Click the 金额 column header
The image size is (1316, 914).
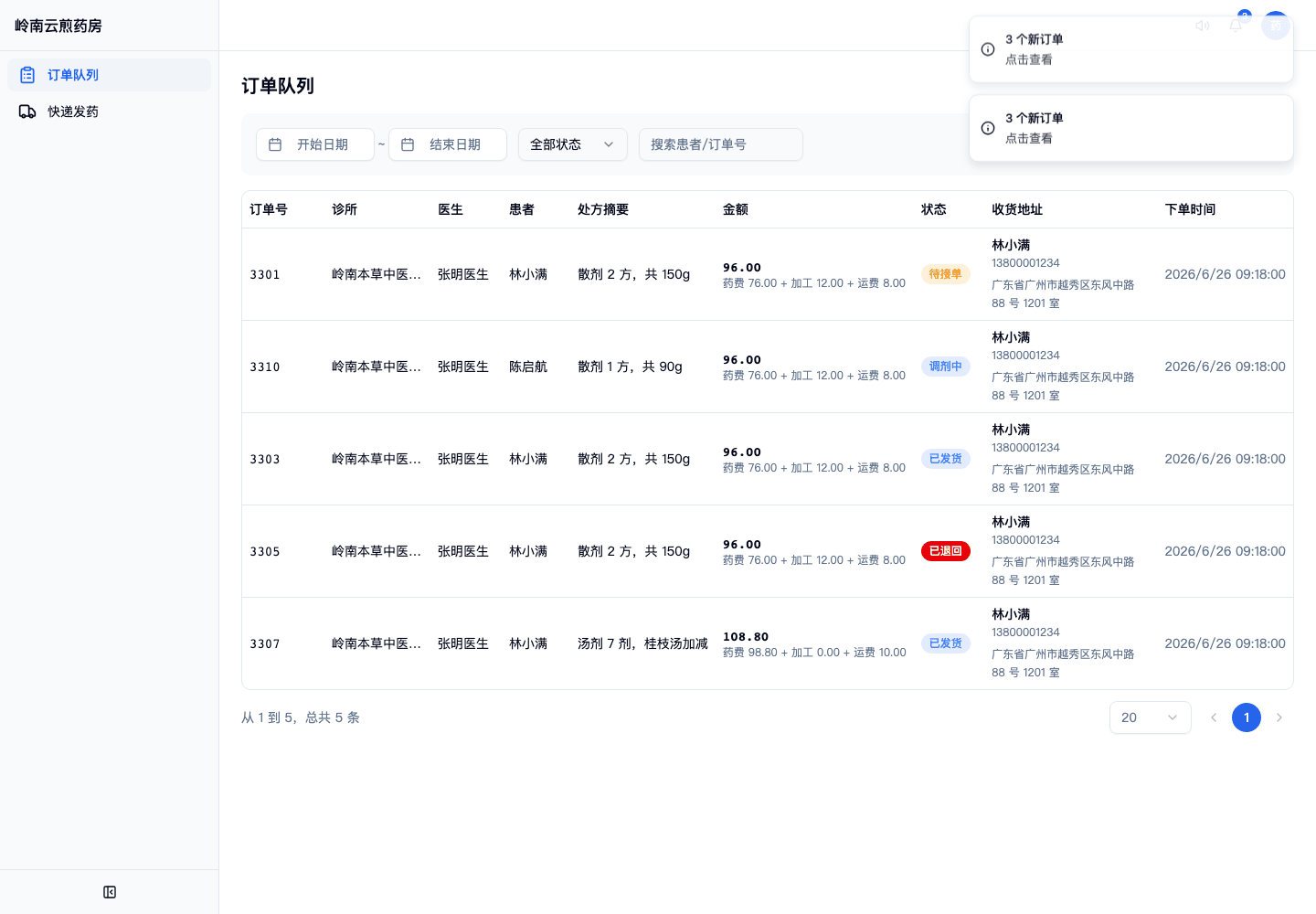pos(736,209)
